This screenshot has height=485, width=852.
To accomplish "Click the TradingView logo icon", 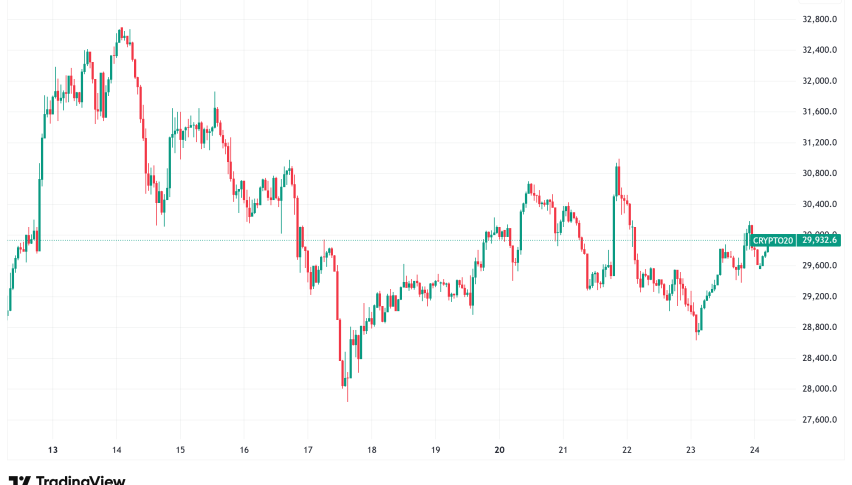I will (x=18, y=480).
